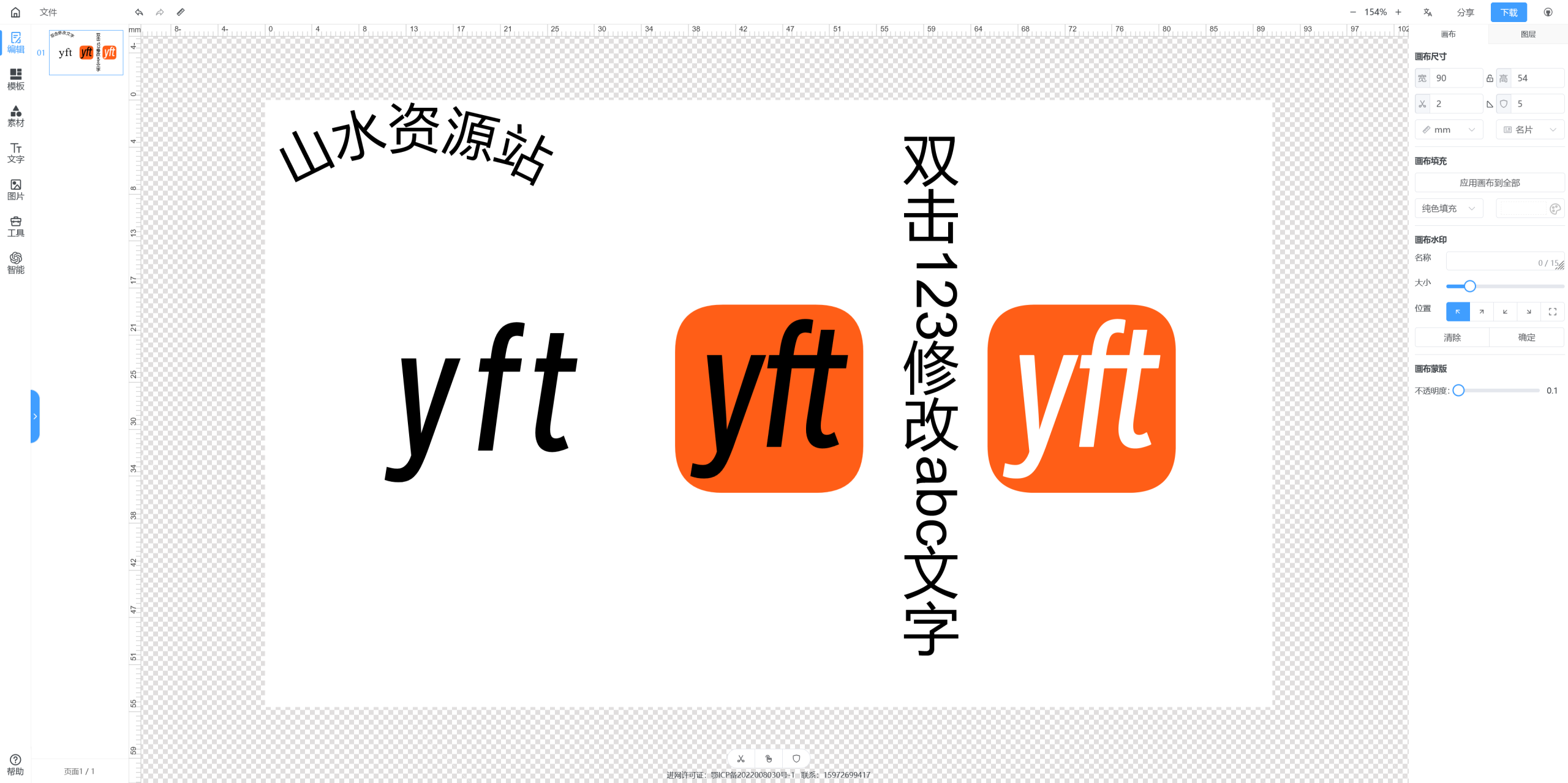Open the 纯色填充 fill type dropdown
Image resolution: width=1568 pixels, height=783 pixels.
[x=1449, y=209]
